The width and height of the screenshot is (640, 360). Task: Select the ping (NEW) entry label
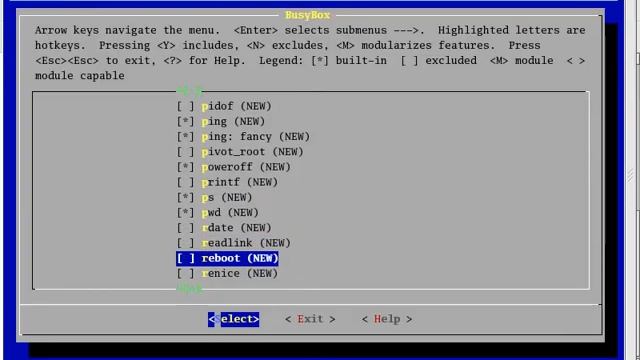[233, 121]
